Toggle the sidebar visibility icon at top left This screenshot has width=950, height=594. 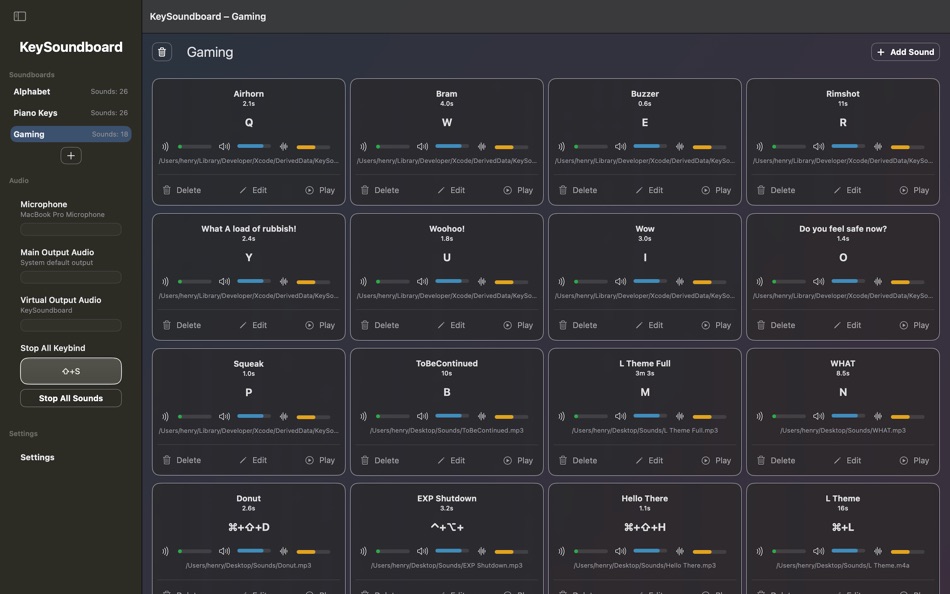coord(20,15)
